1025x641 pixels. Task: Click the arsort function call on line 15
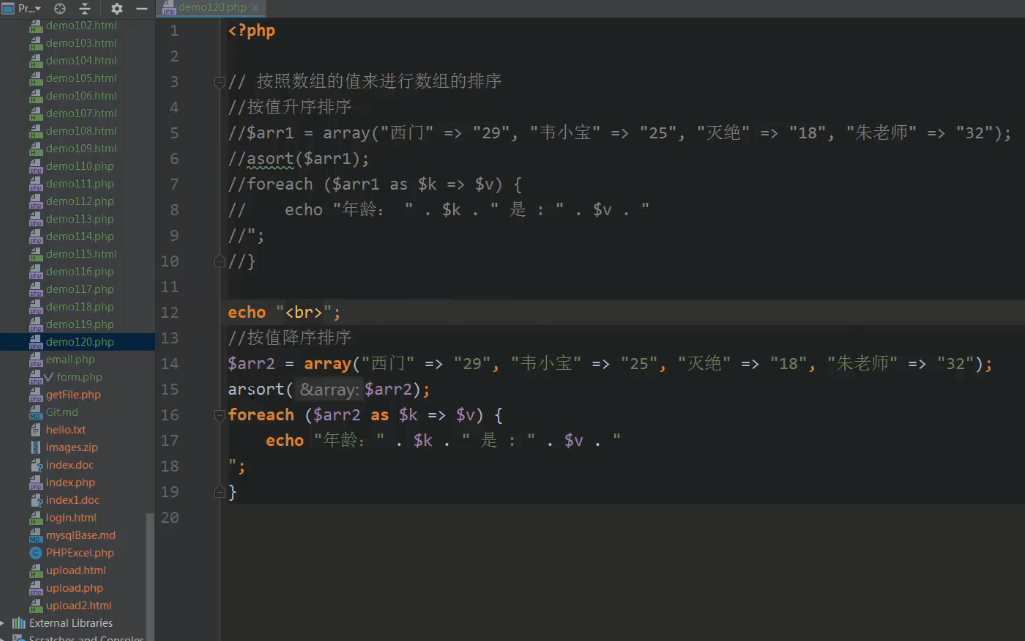point(257,390)
